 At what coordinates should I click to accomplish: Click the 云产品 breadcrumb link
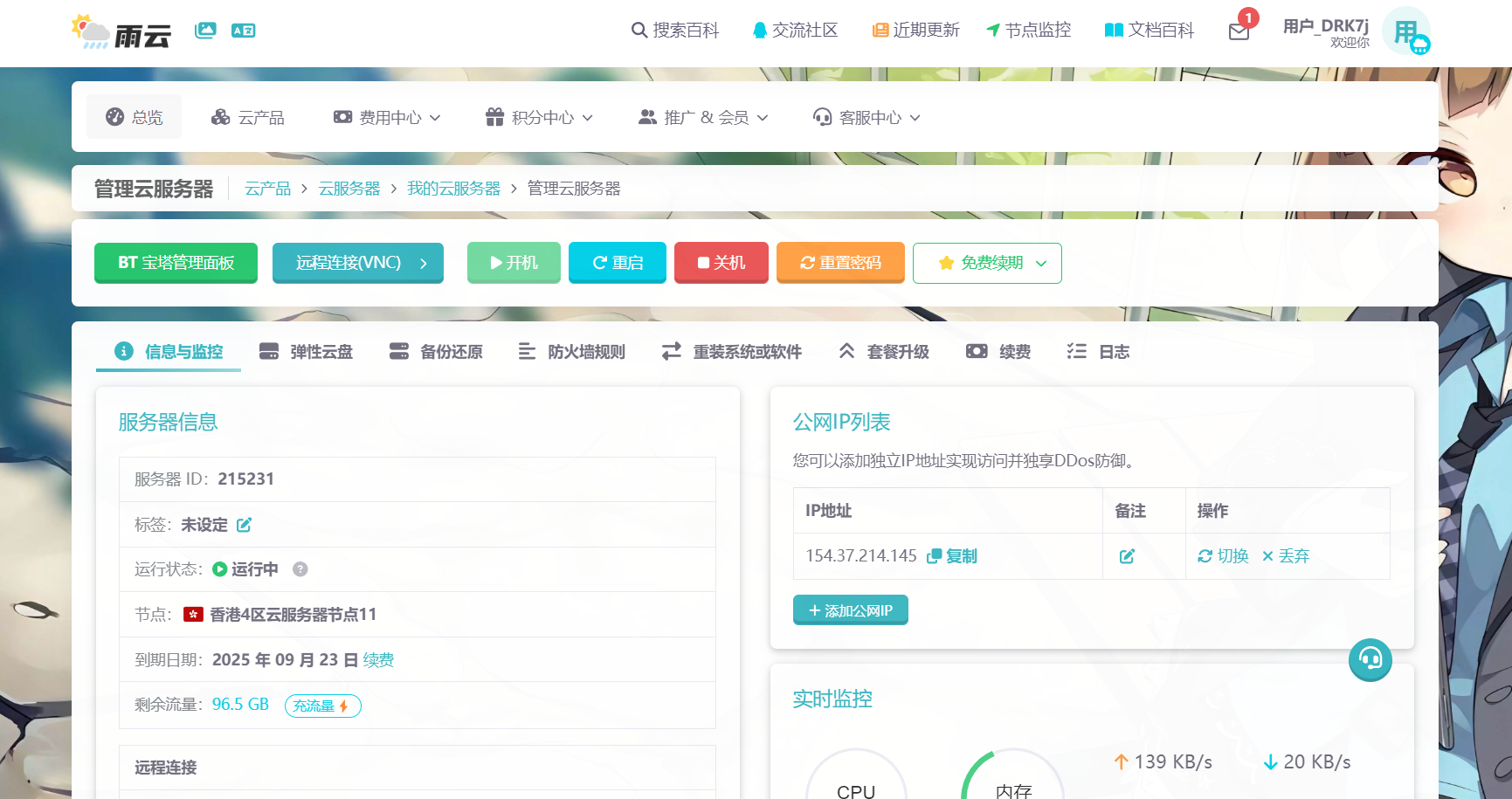pyautogui.click(x=267, y=189)
